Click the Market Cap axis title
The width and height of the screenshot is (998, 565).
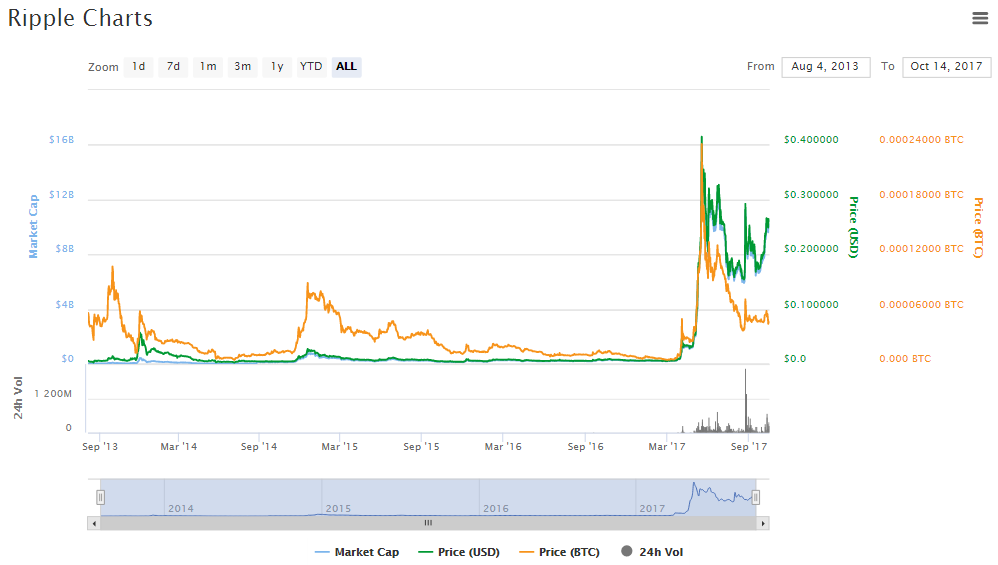tap(33, 227)
